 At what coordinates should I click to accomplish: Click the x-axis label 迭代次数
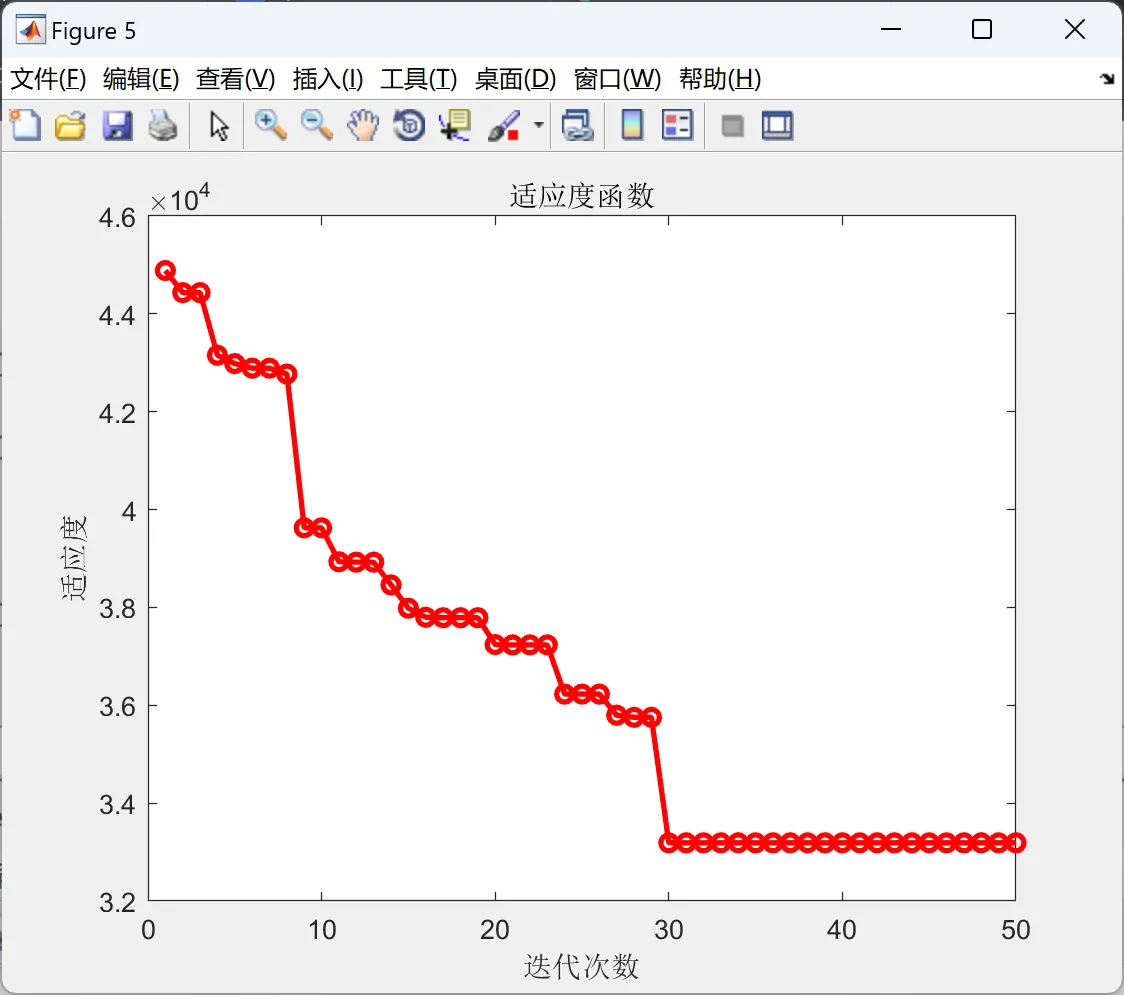click(581, 966)
